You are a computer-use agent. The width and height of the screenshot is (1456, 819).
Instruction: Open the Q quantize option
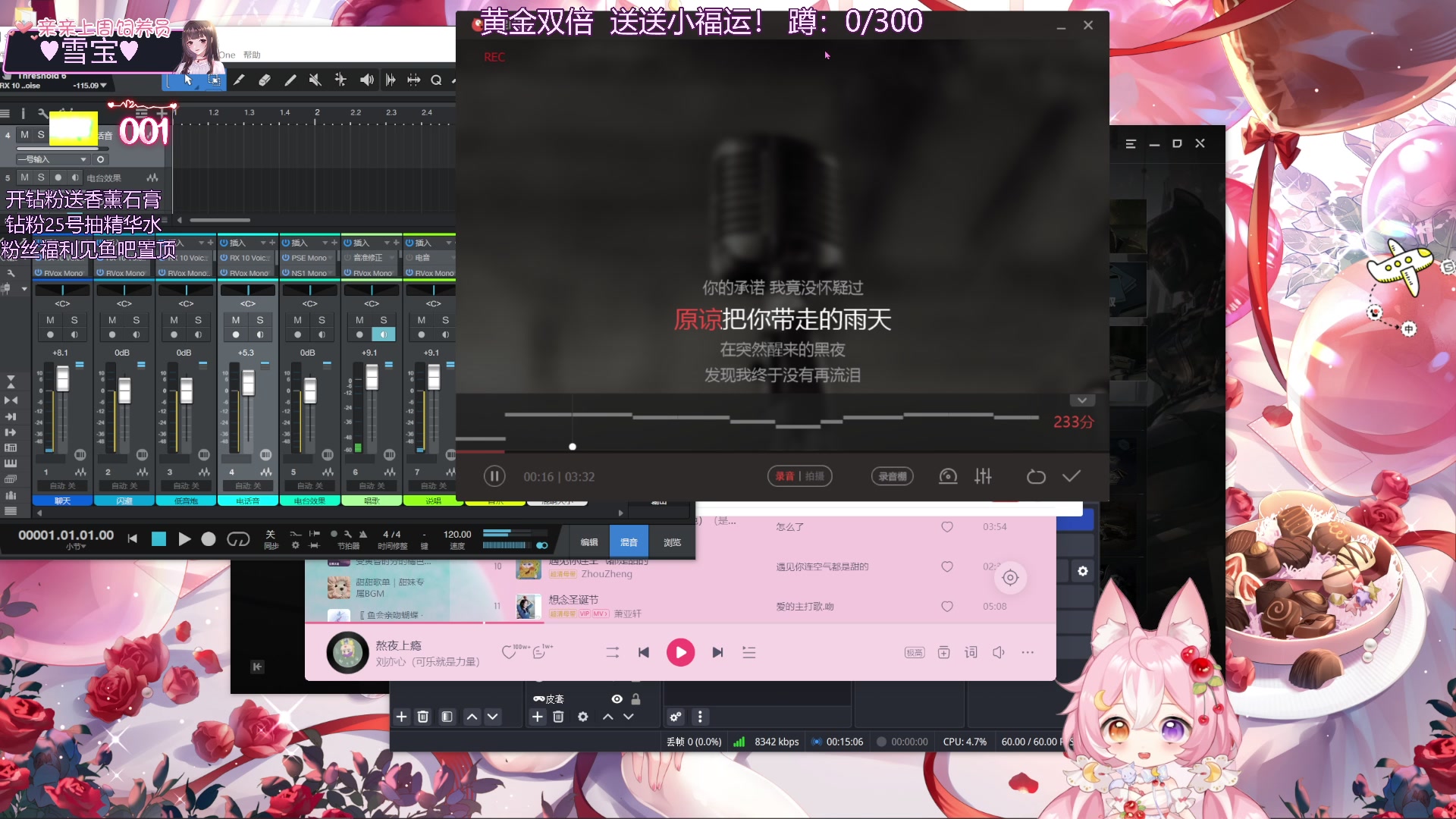click(x=436, y=80)
